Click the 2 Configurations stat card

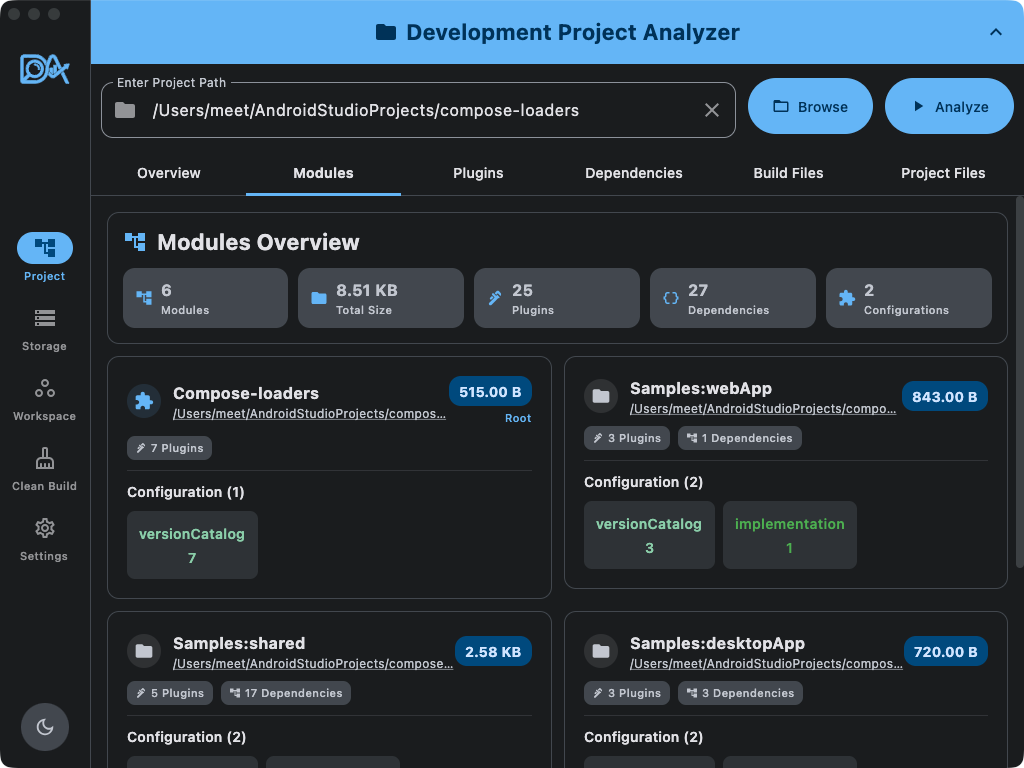coord(908,298)
